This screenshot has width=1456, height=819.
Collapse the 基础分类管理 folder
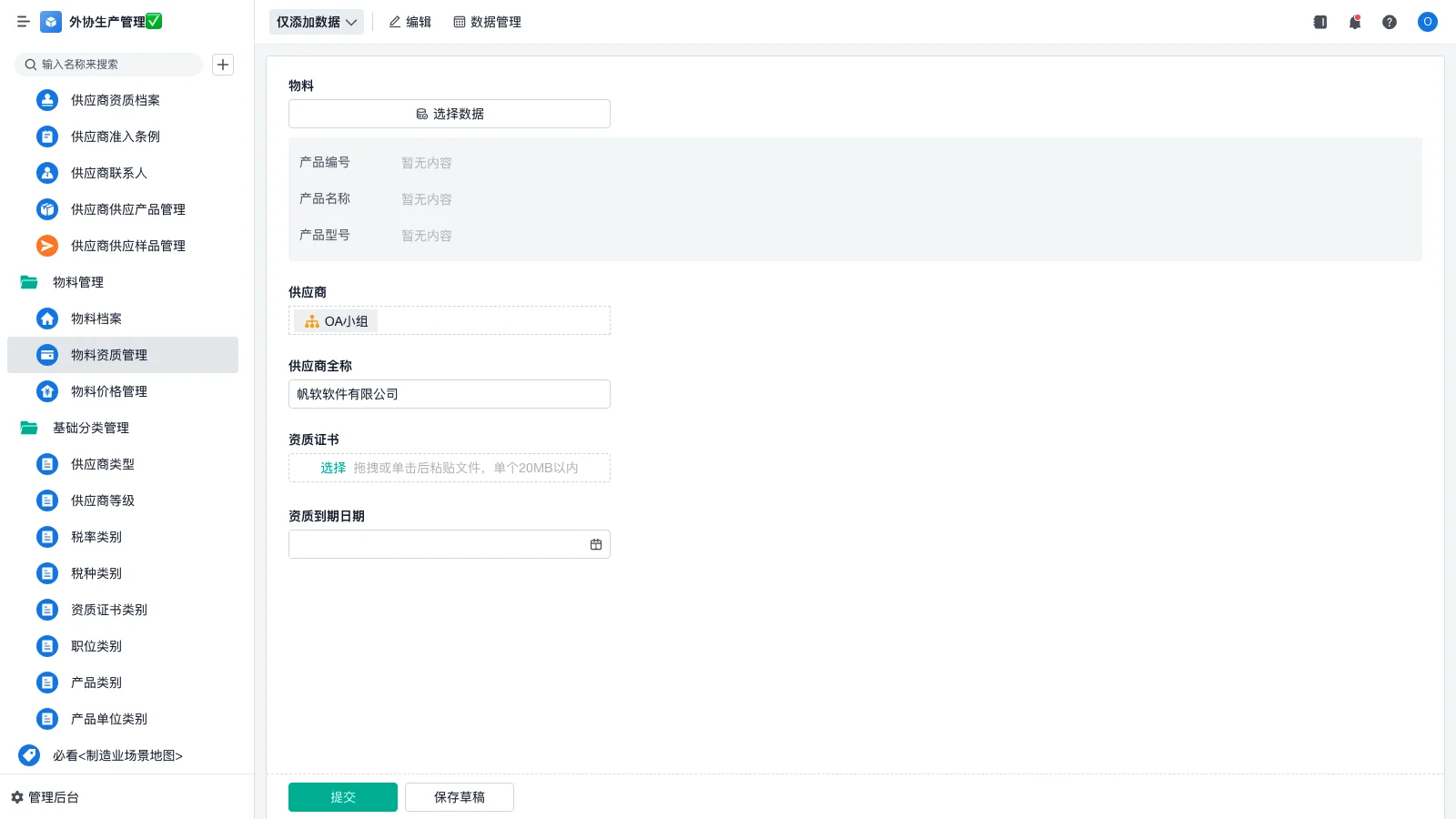tap(29, 428)
